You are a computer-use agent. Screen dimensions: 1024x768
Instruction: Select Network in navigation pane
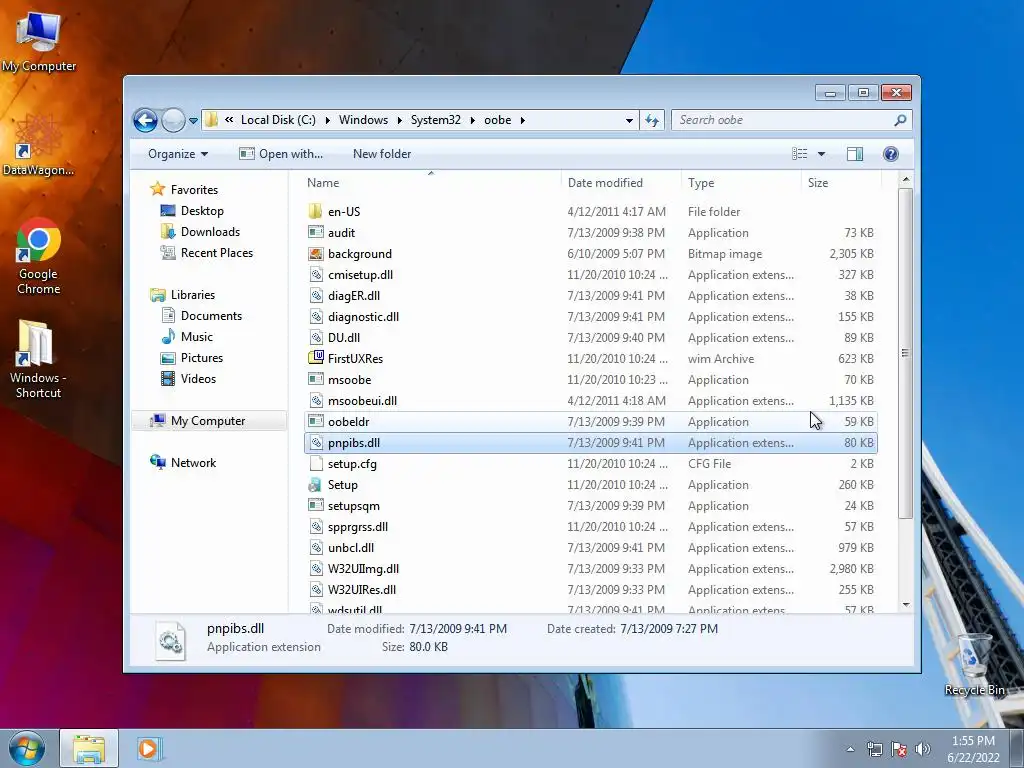click(193, 463)
